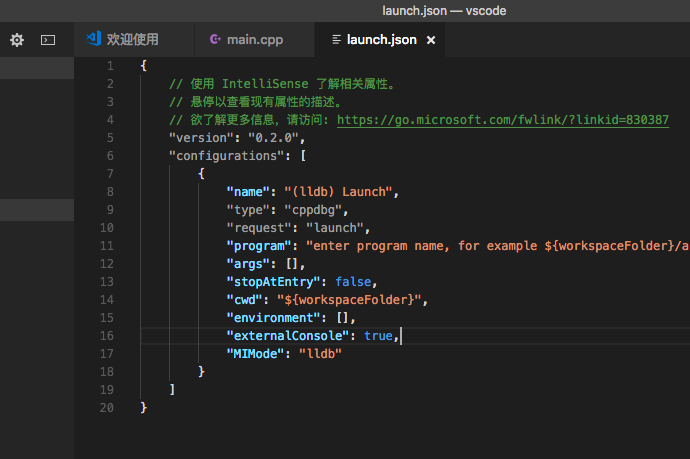This screenshot has width=690, height=459.
Task: Click the JSON file icon on launch.json tab
Action: pyautogui.click(x=335, y=40)
